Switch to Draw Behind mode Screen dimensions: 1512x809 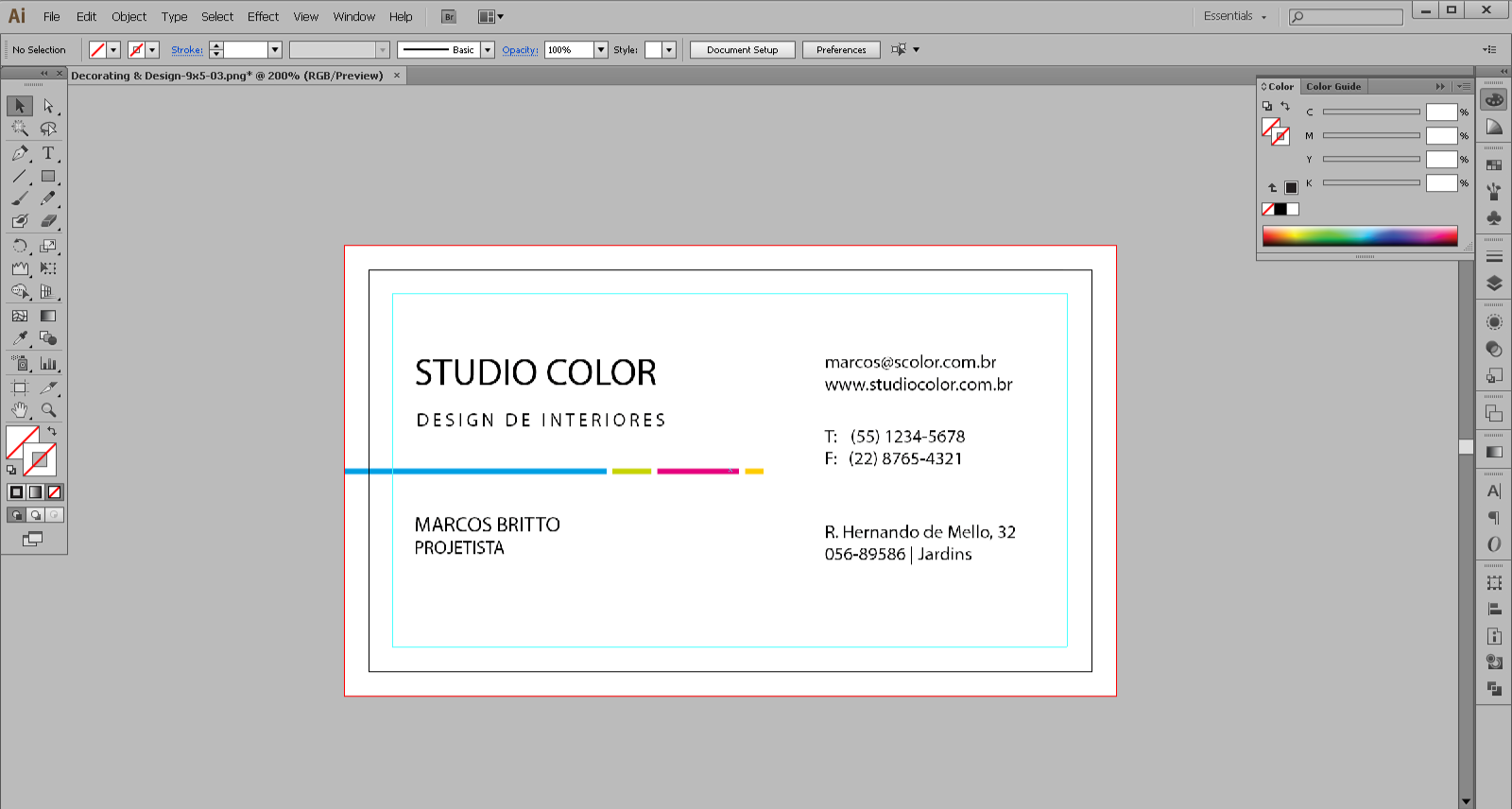pyautogui.click(x=35, y=515)
